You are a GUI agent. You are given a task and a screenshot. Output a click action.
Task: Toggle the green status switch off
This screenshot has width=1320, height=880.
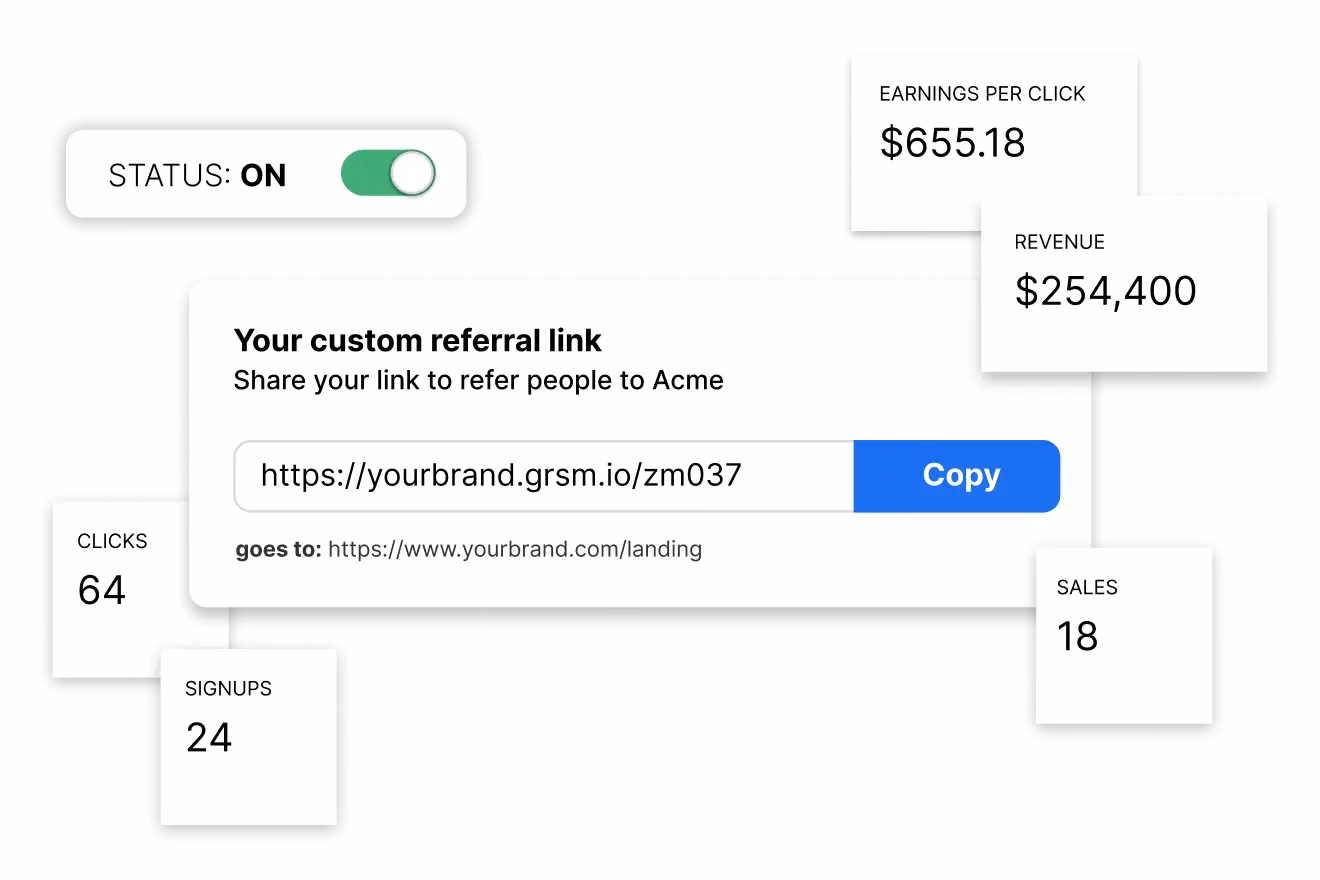[x=388, y=174]
